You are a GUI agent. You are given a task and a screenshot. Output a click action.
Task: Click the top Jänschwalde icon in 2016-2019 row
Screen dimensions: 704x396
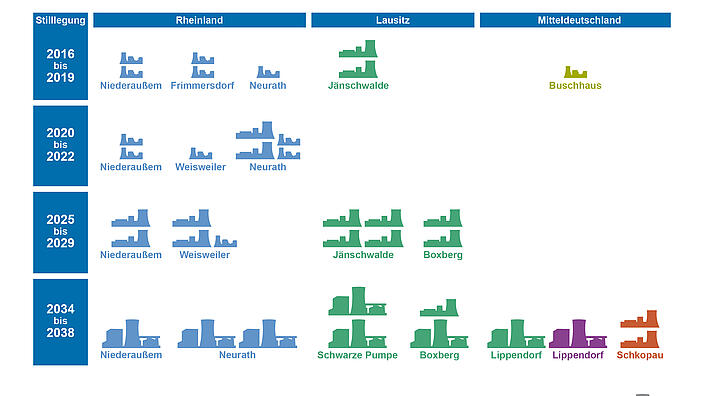tap(358, 48)
